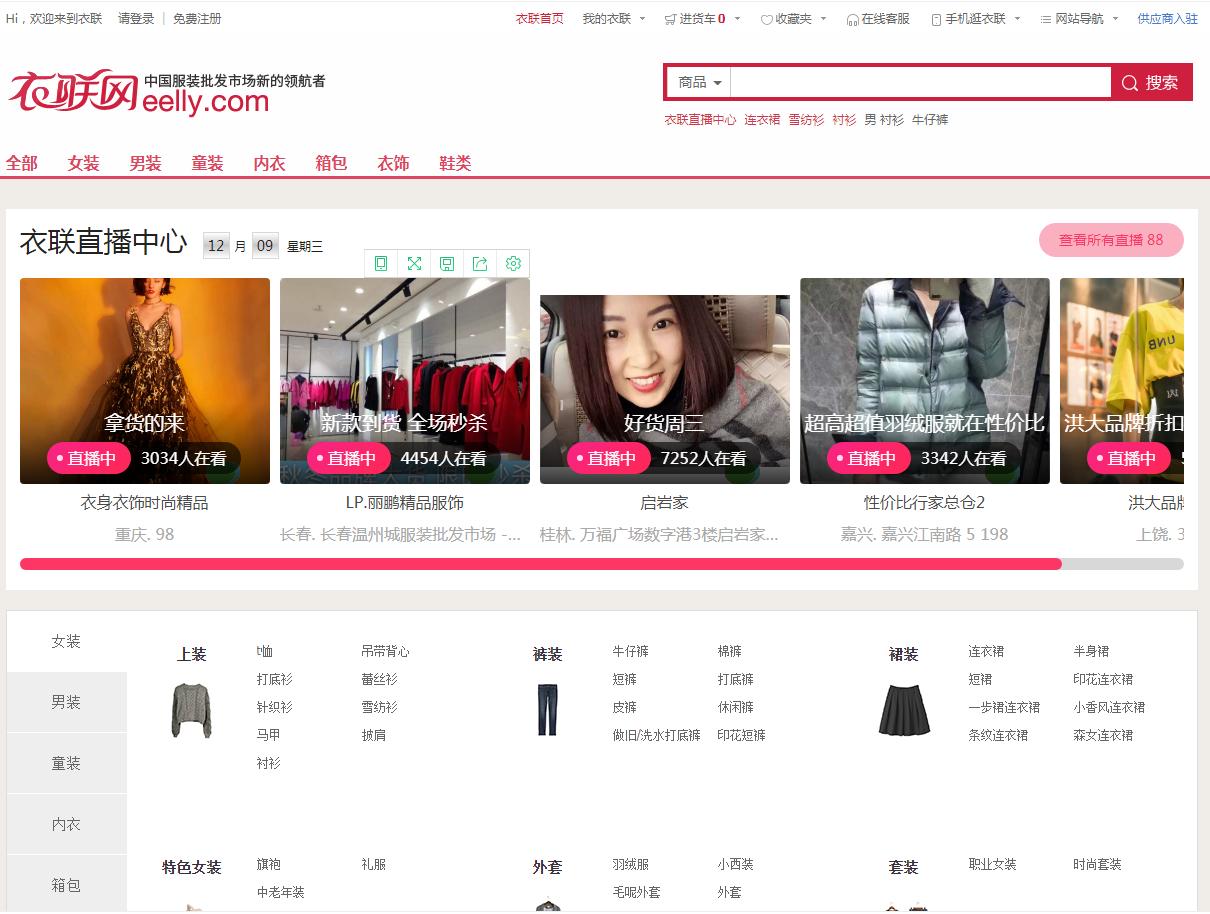The width and height of the screenshot is (1210, 914).
Task: Open the mobile preview icon above live streams
Action: (x=381, y=263)
